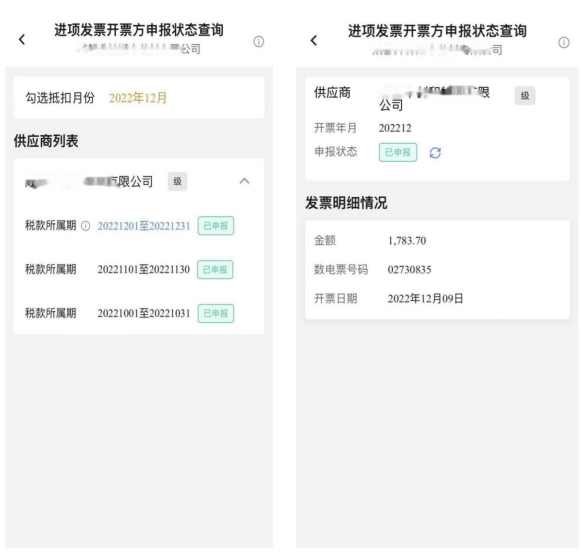The height and width of the screenshot is (552, 582).
Task: Refresh the 申报状态 with the blue icon
Action: click(x=435, y=153)
